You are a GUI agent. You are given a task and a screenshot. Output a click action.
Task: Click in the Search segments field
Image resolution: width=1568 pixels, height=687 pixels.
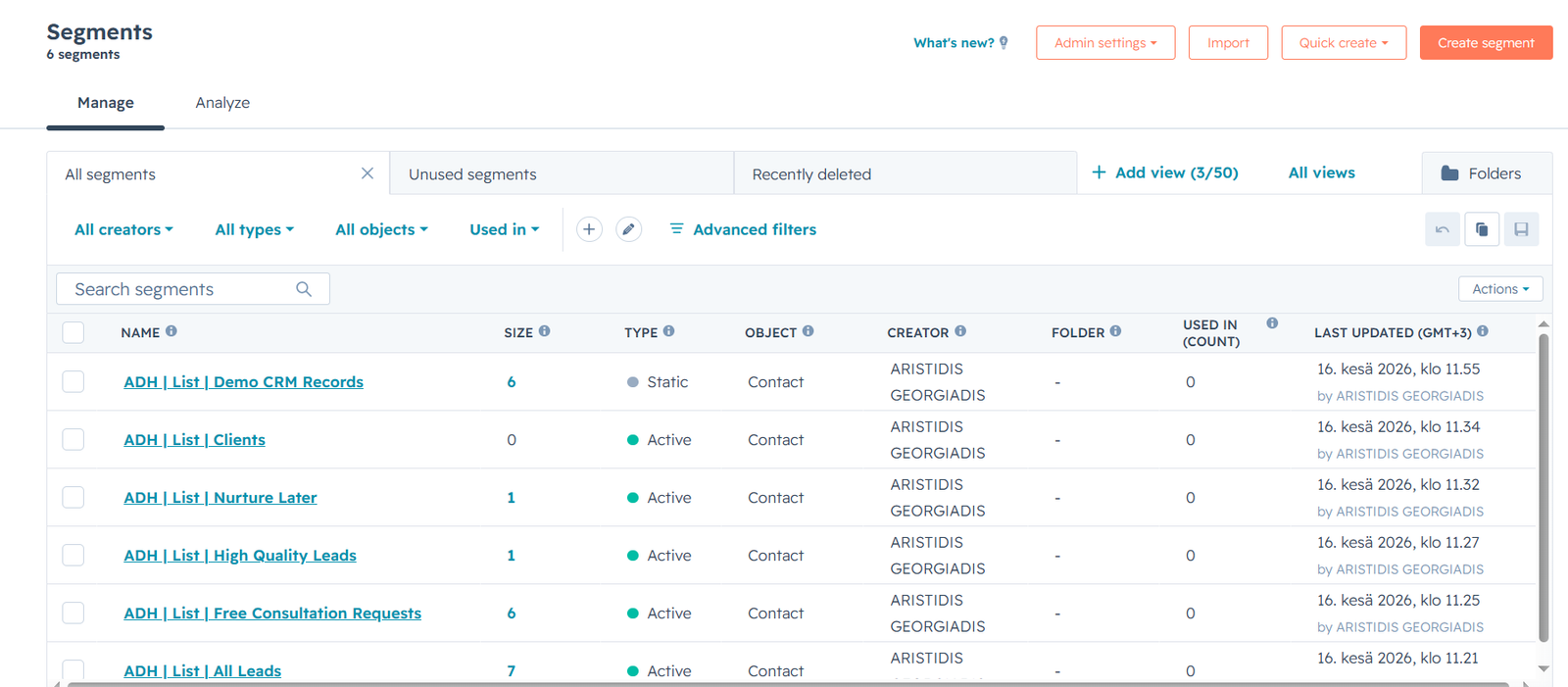[193, 289]
